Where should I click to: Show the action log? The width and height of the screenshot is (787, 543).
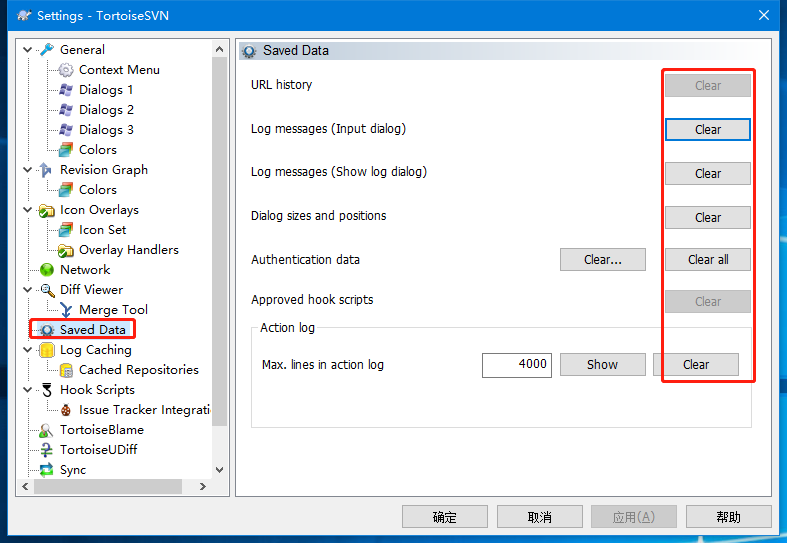(602, 364)
